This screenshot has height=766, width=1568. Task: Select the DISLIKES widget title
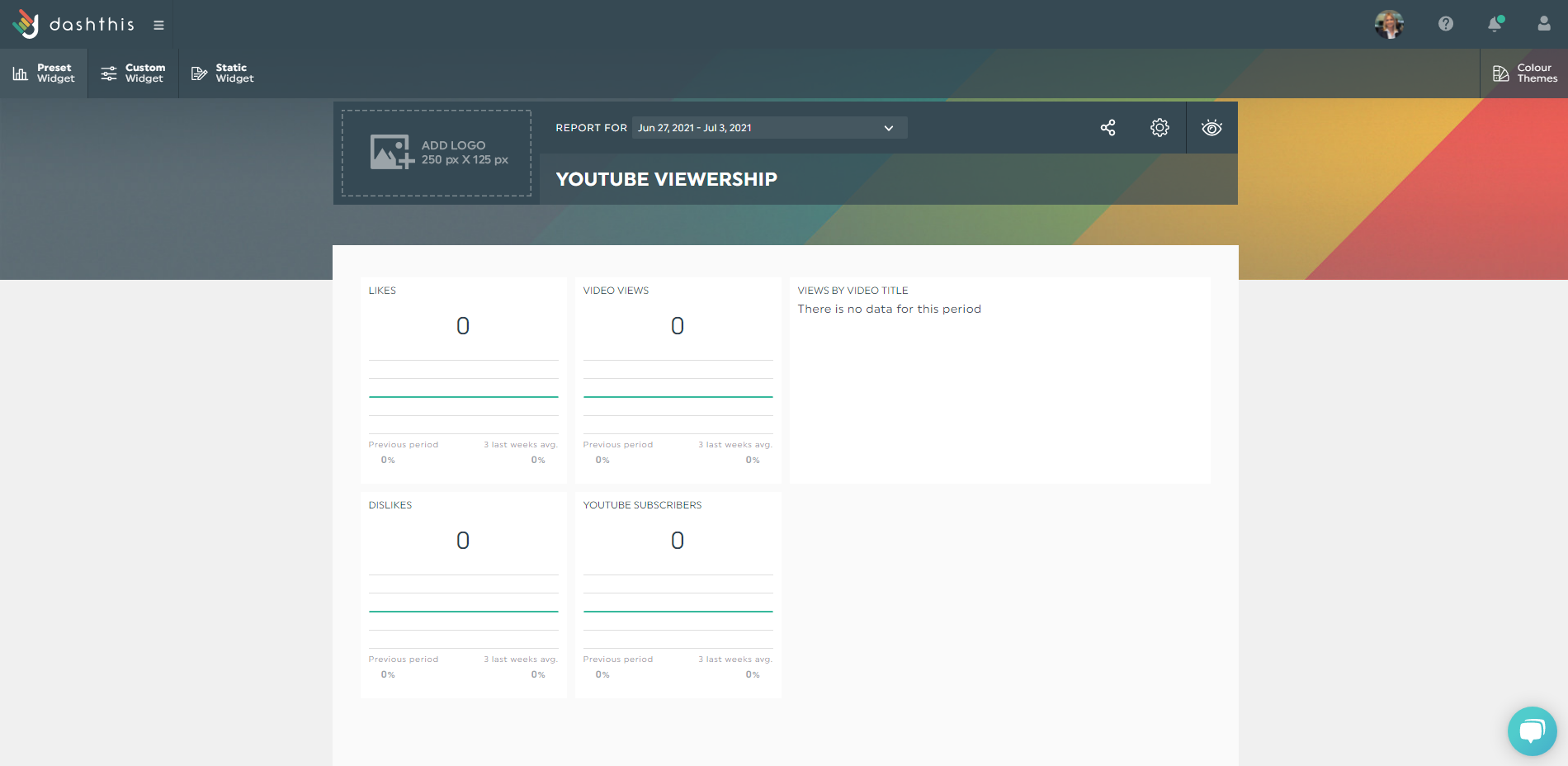390,505
